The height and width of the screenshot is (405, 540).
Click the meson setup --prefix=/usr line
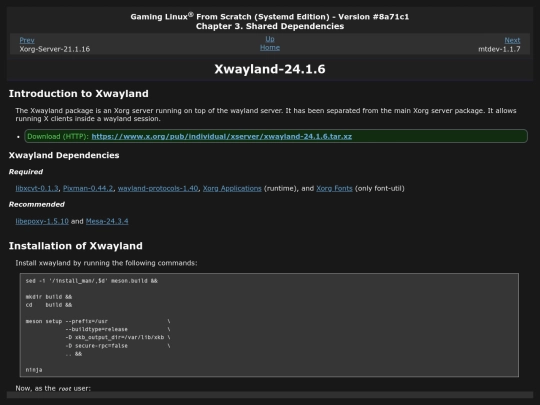click(98, 321)
